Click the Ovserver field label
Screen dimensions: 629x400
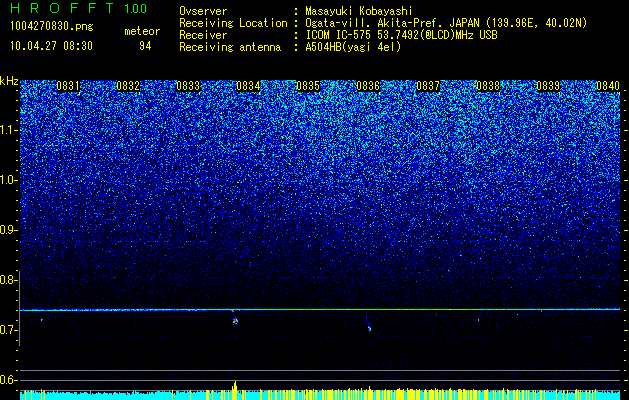click(203, 11)
